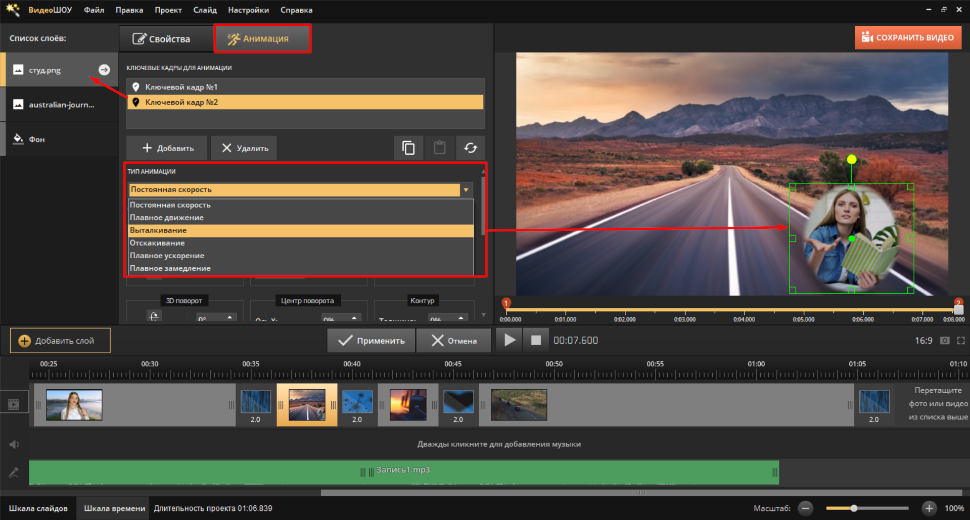This screenshot has width=970, height=520.
Task: Open the Проект menu
Action: coord(168,10)
